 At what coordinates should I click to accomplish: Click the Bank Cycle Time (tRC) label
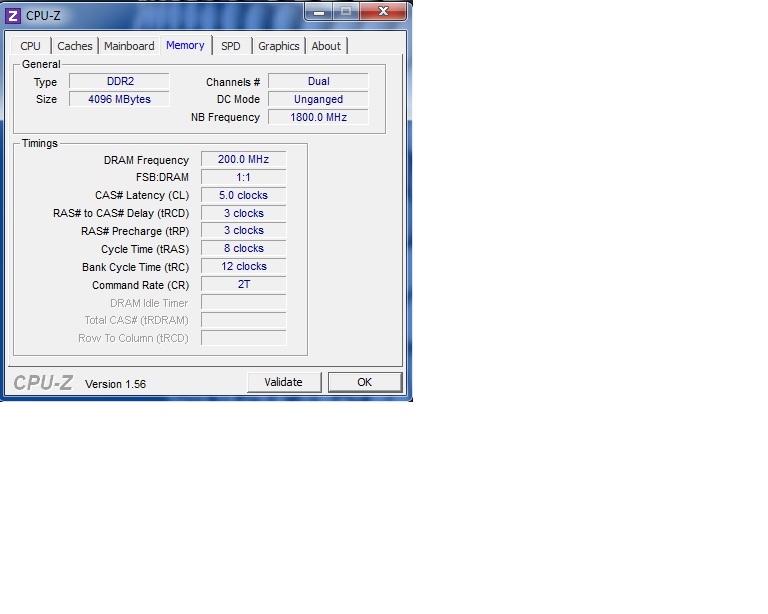point(136,267)
